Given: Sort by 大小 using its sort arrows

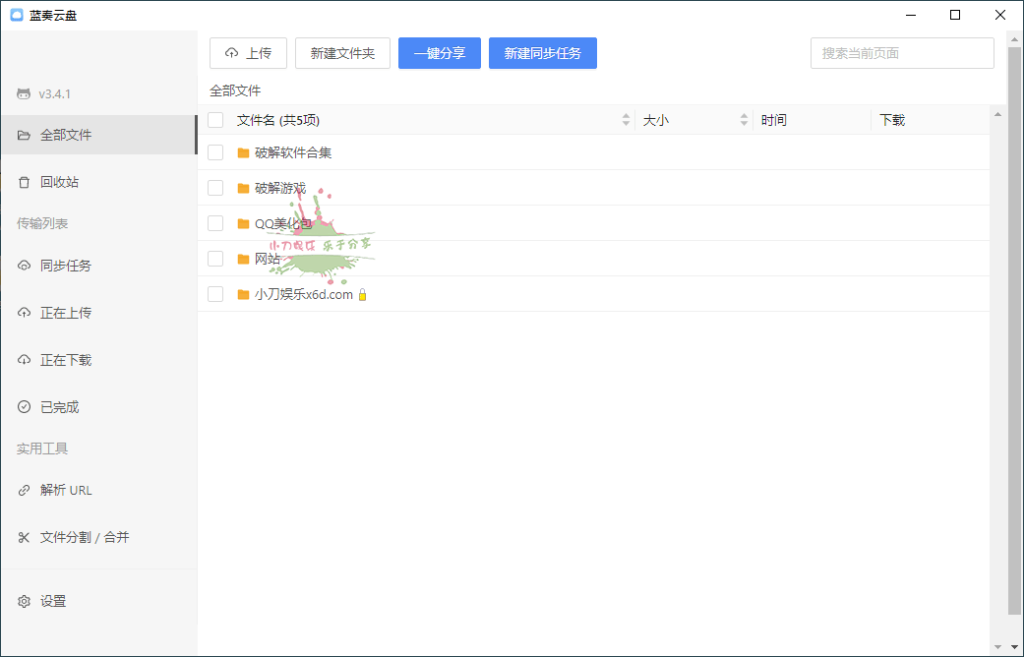Looking at the screenshot, I should (x=744, y=119).
